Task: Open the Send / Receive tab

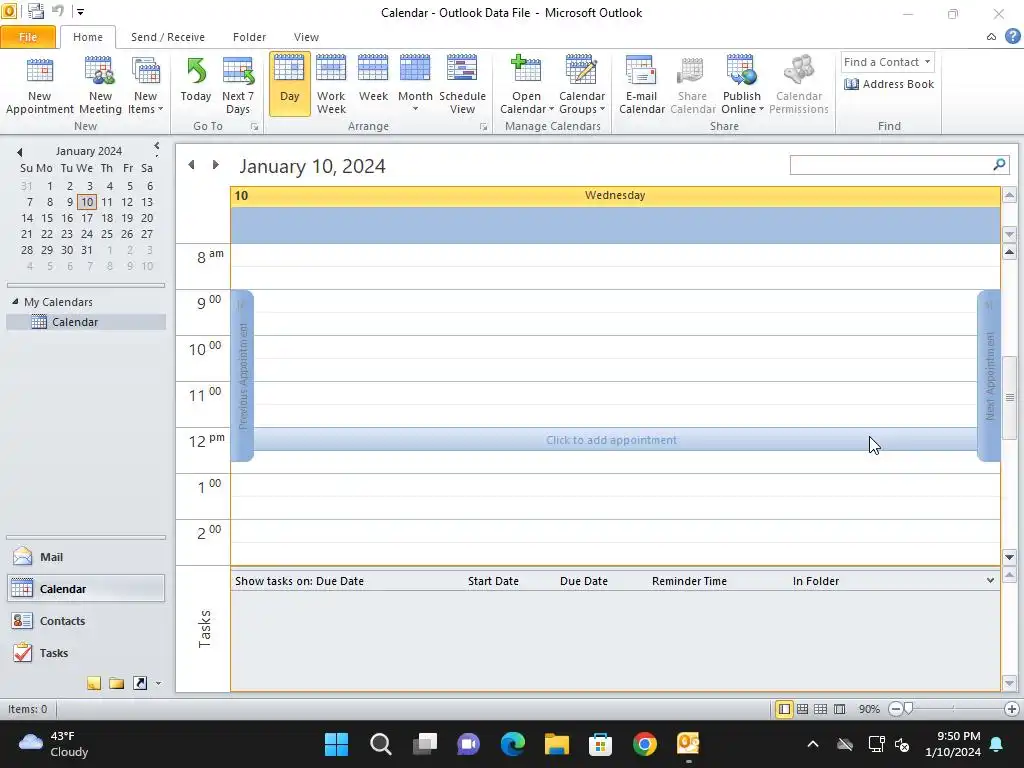Action: [168, 37]
